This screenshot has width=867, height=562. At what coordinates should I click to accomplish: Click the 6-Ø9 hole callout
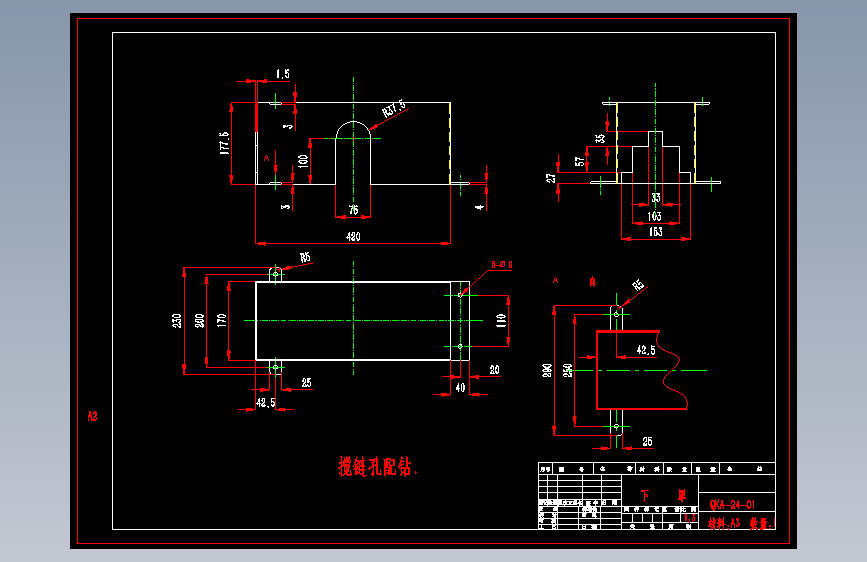[502, 265]
